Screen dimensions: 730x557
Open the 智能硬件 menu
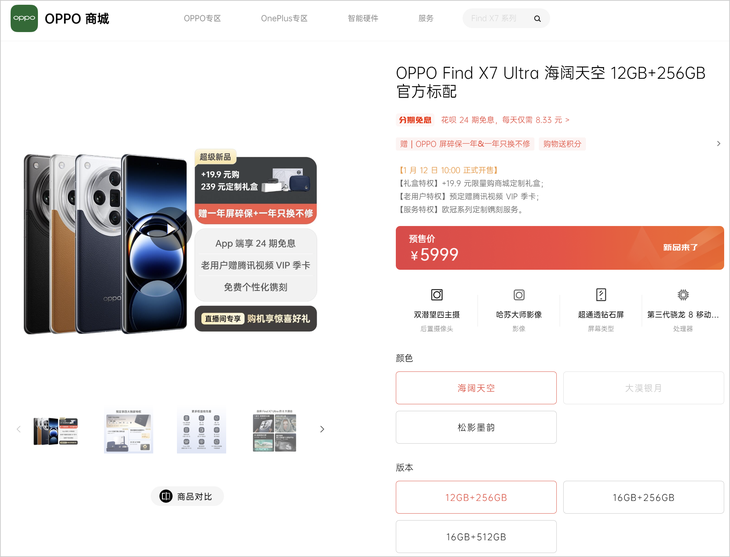pyautogui.click(x=363, y=19)
